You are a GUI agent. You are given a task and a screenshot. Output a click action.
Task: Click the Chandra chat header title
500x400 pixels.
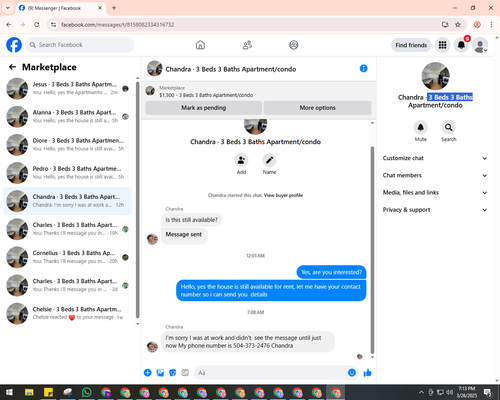click(x=231, y=69)
